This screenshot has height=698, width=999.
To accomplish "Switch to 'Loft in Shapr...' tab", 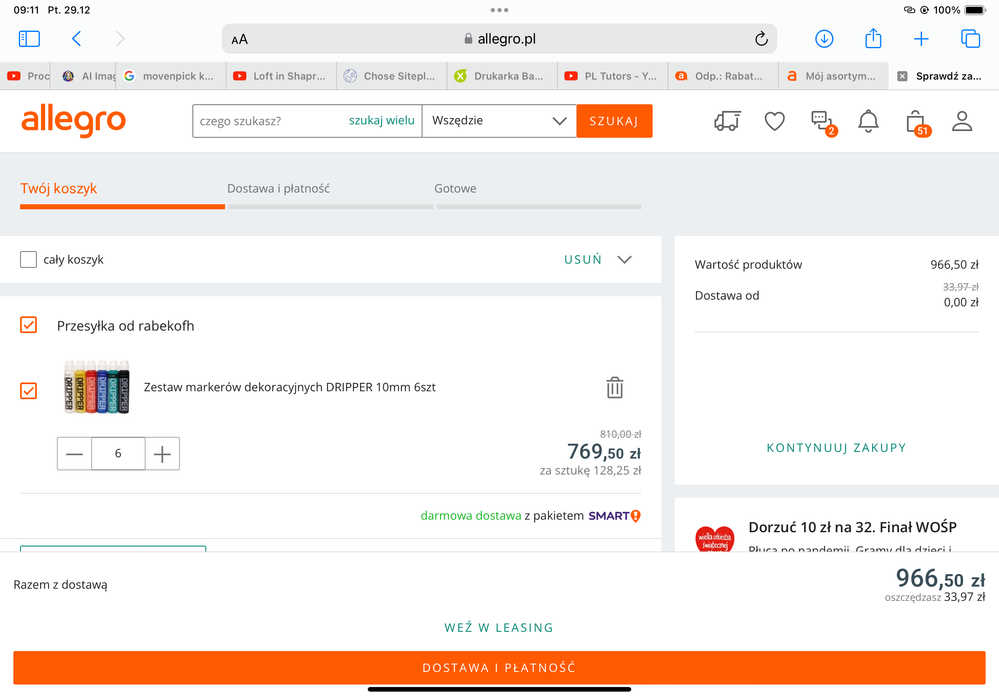I will [280, 76].
